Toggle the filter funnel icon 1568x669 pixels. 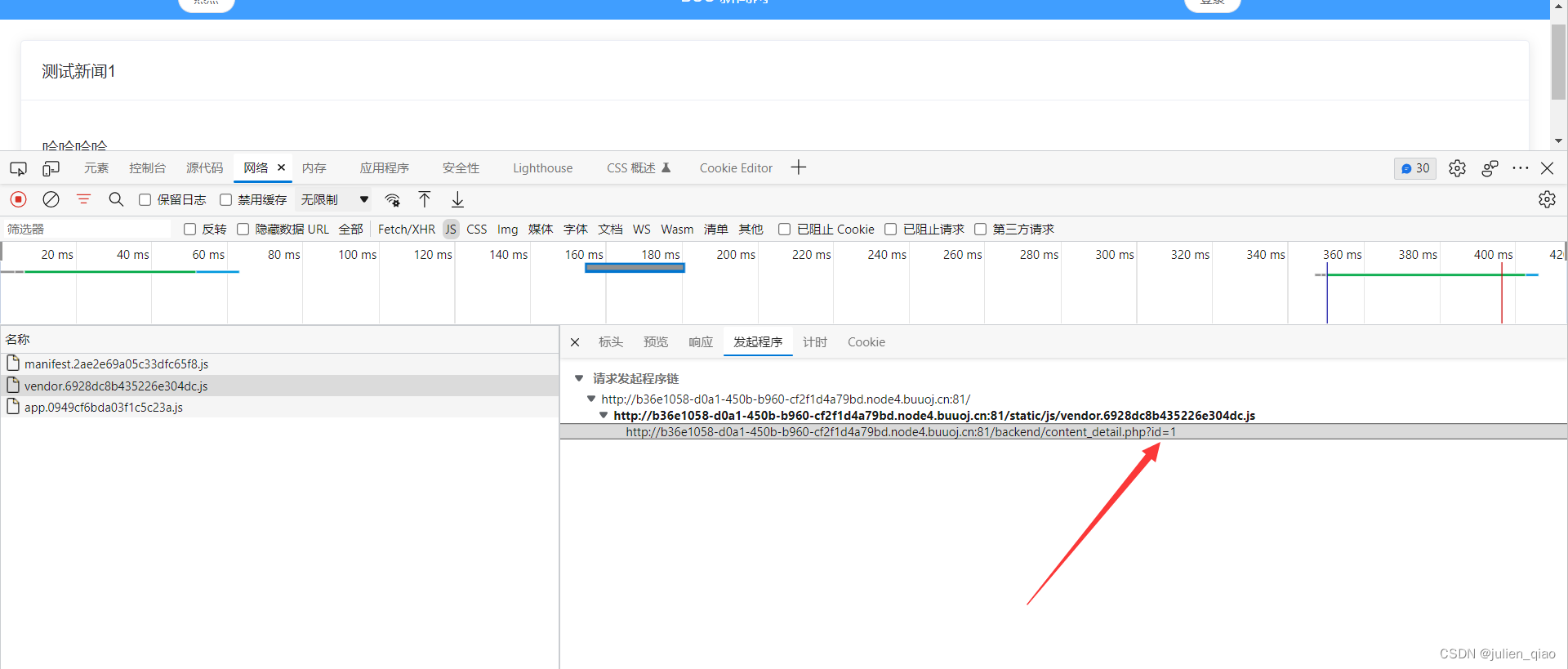(x=83, y=199)
